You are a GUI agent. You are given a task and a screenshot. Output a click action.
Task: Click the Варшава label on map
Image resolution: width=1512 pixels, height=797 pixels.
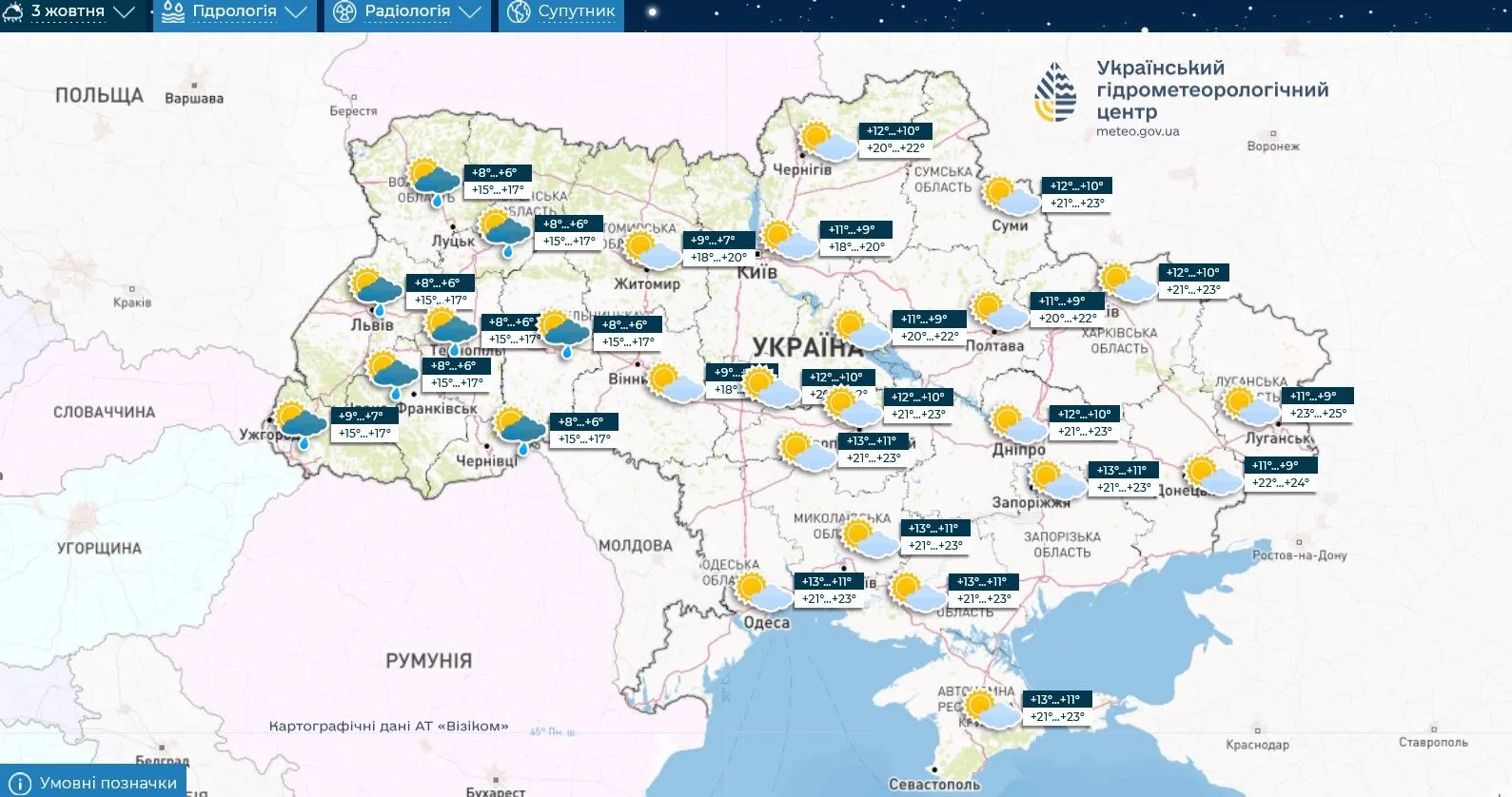tap(194, 98)
